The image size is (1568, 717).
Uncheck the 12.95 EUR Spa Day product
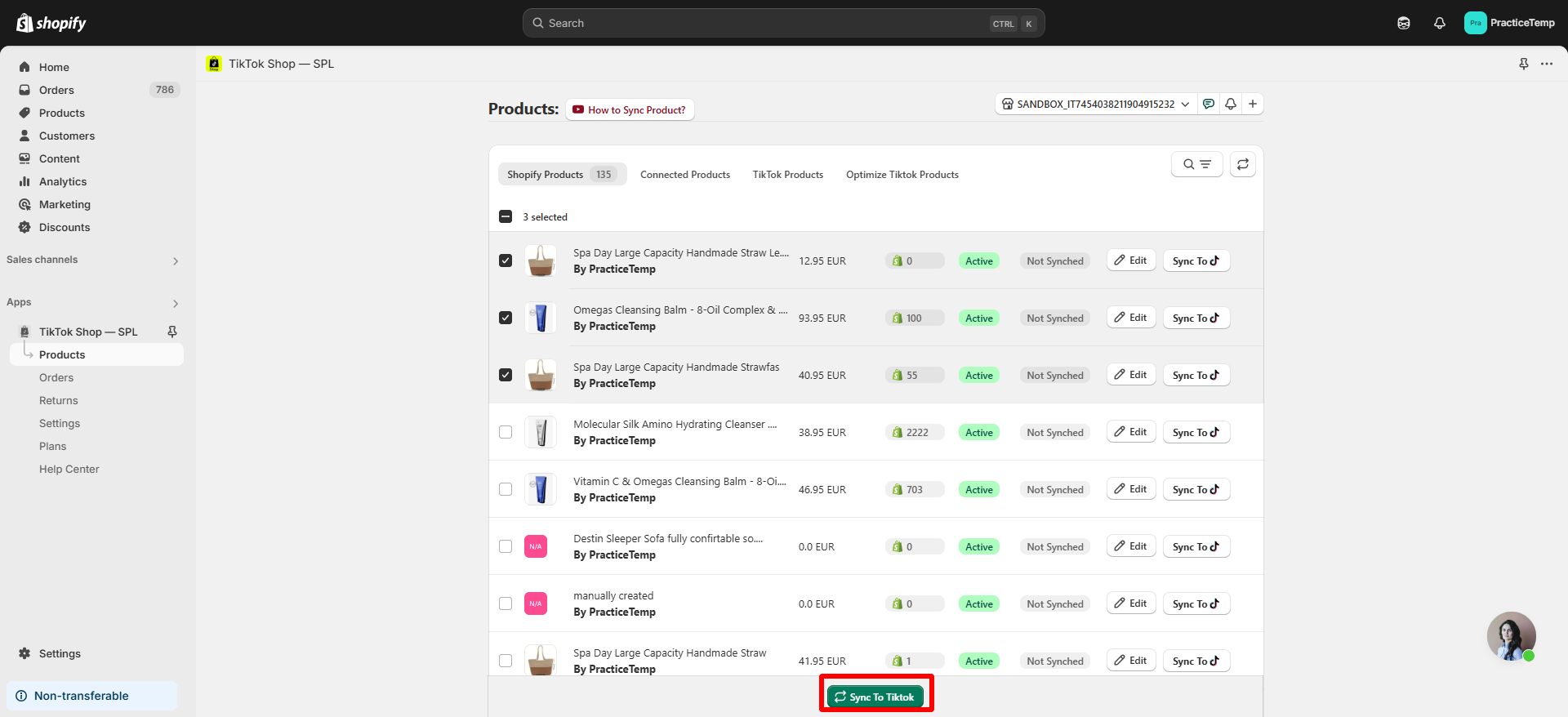[x=506, y=261]
